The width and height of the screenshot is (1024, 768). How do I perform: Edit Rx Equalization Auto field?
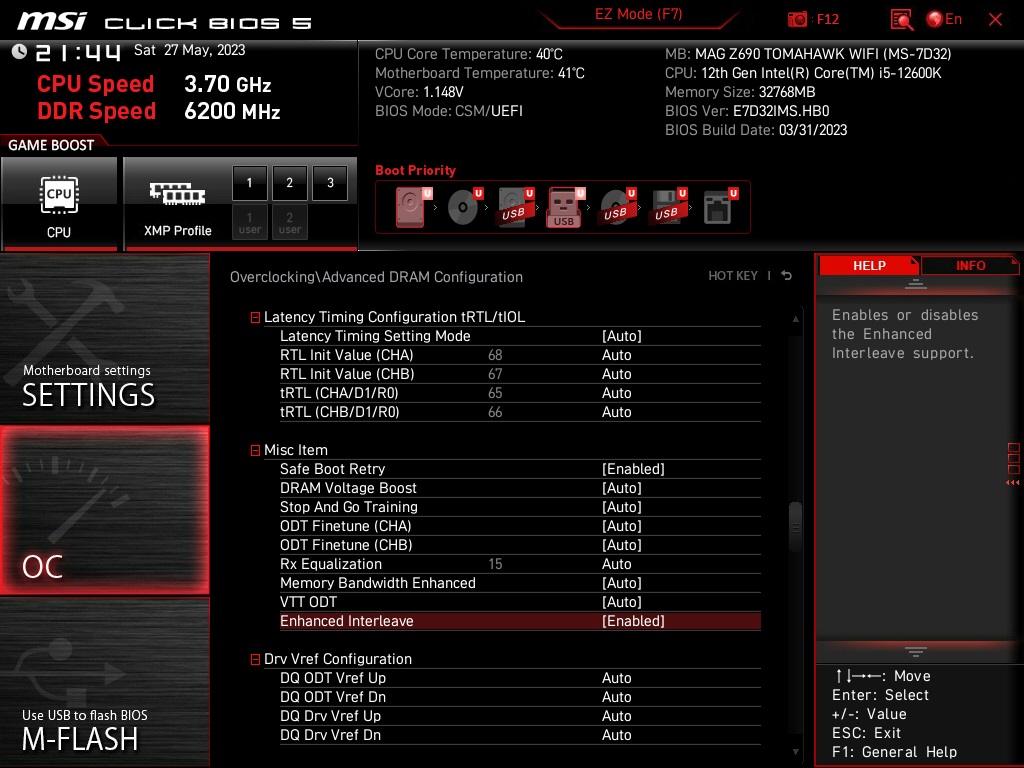(616, 564)
